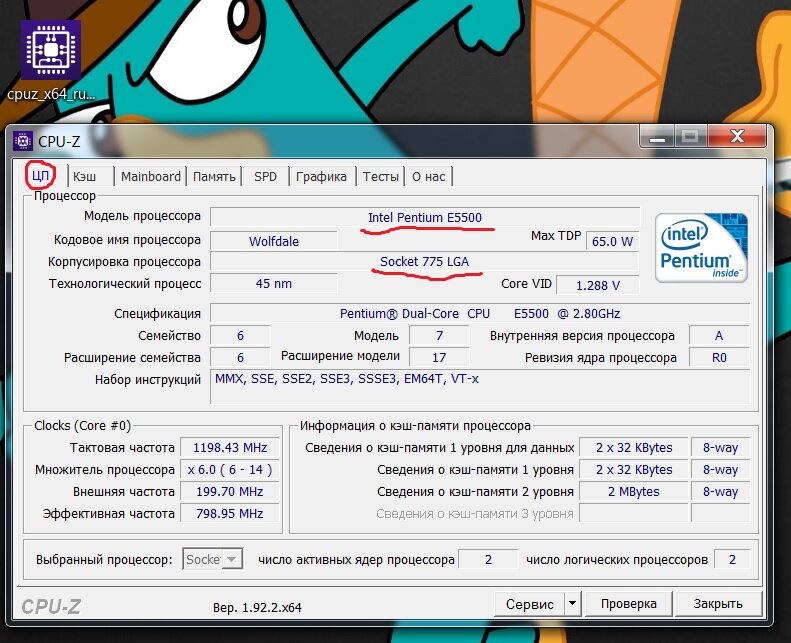Click the Внутренняя версия процессора A value
Screen dimensions: 791x643
click(x=719, y=335)
